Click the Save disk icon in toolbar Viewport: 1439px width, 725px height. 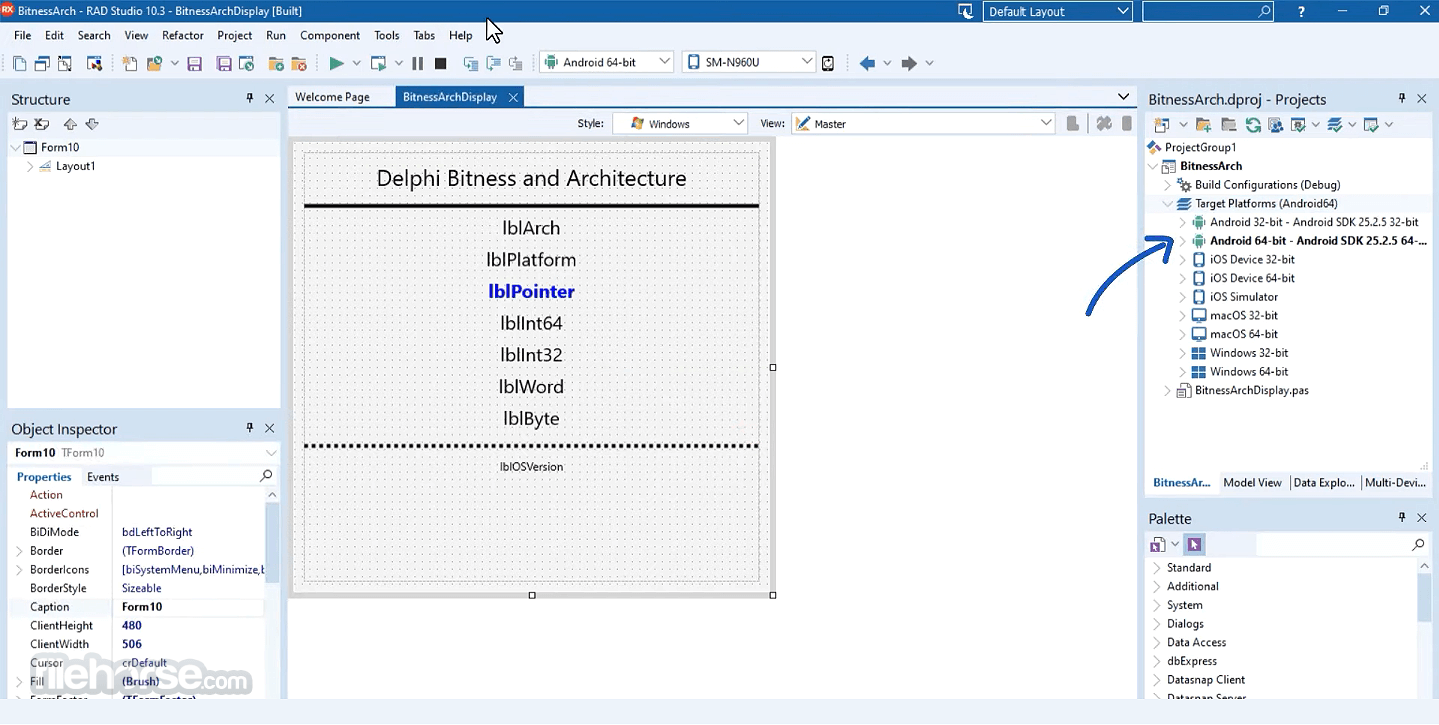[x=195, y=63]
